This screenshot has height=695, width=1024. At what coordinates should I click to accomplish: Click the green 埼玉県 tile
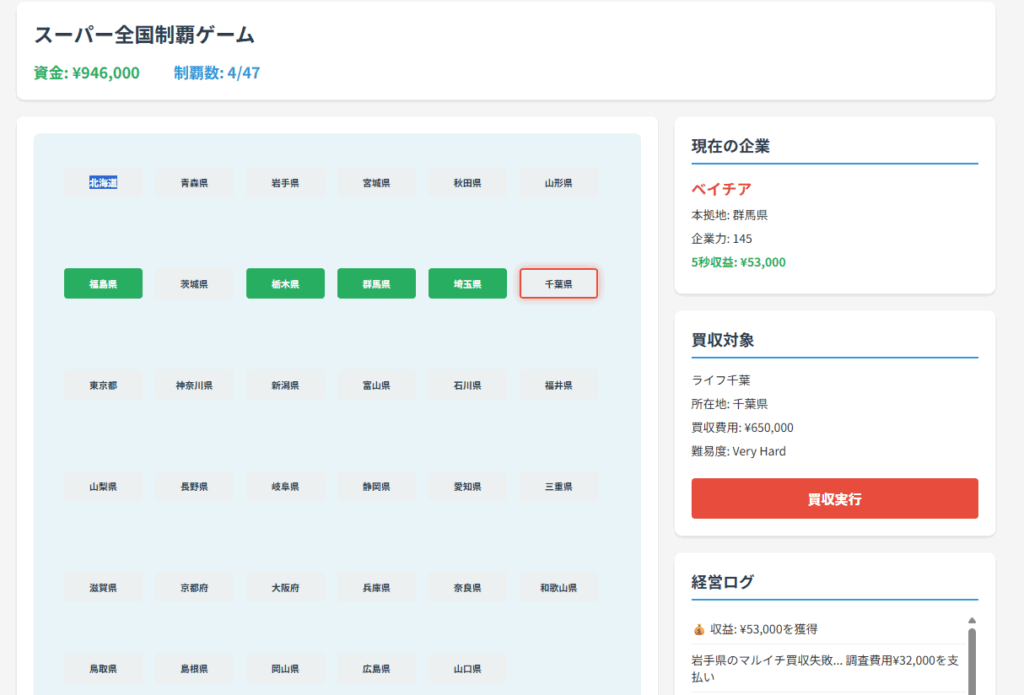(467, 284)
